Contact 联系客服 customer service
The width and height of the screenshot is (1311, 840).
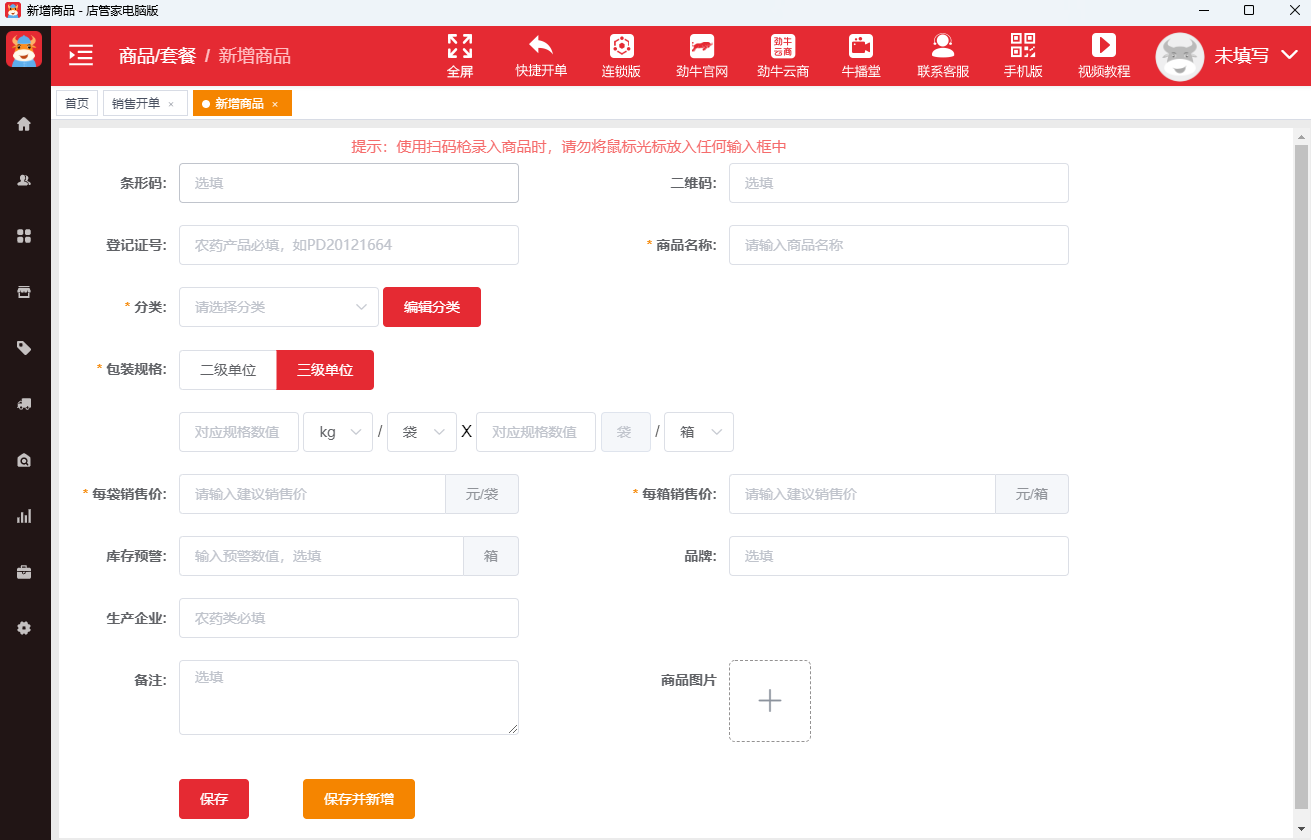pyautogui.click(x=943, y=56)
